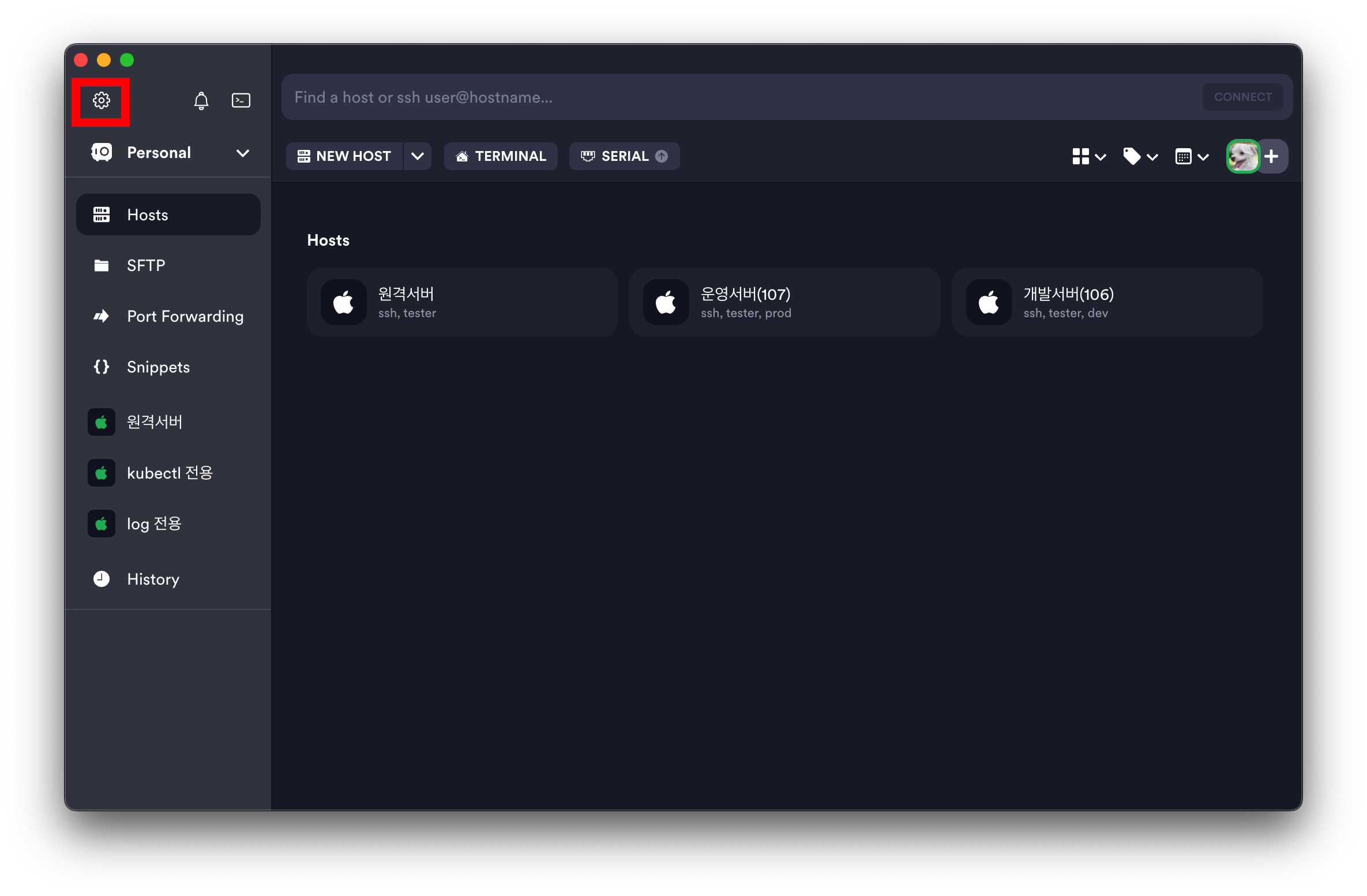Open the grid view layout dropdown
This screenshot has height=896, width=1367.
tap(1088, 156)
